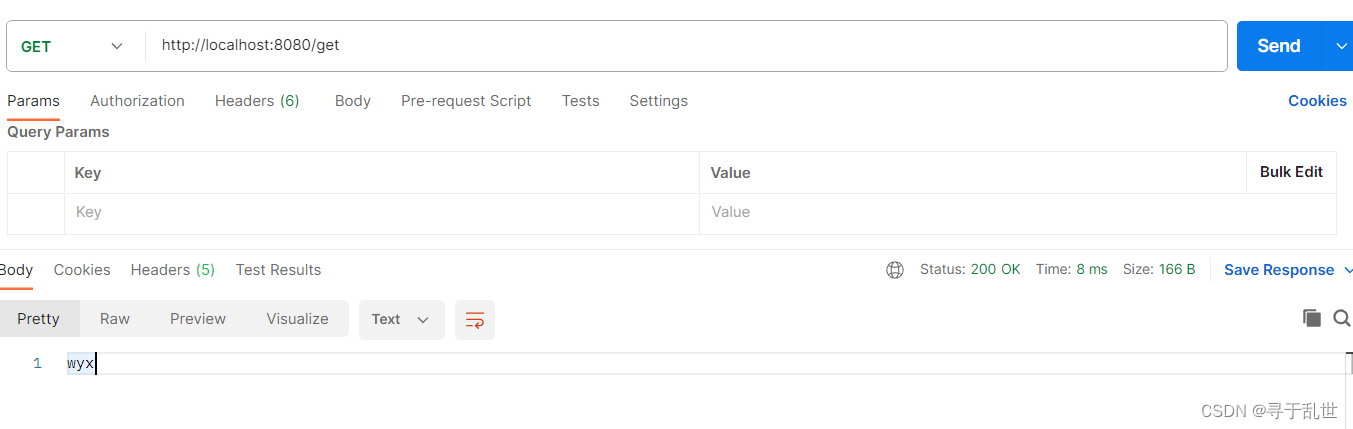Screen dimensions: 1353x429
Task: Click the globe network icon beside Status
Action: point(895,270)
